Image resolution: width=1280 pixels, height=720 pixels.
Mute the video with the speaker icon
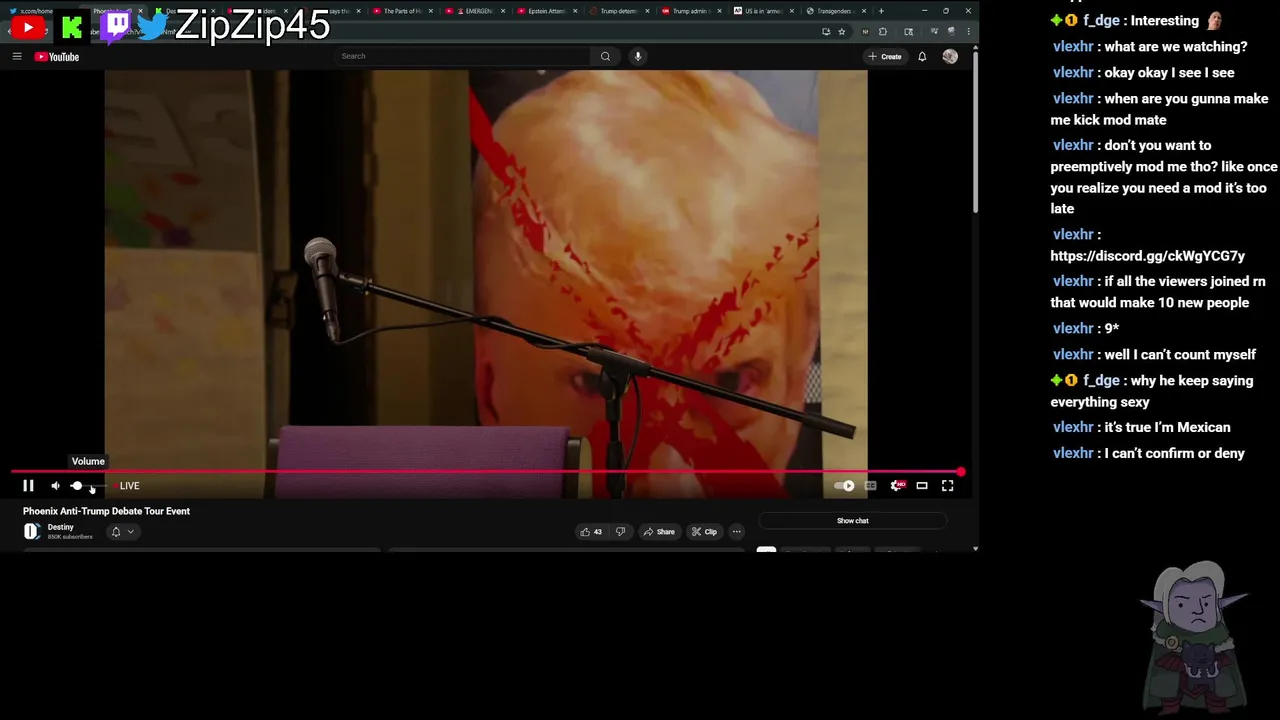[x=55, y=486]
